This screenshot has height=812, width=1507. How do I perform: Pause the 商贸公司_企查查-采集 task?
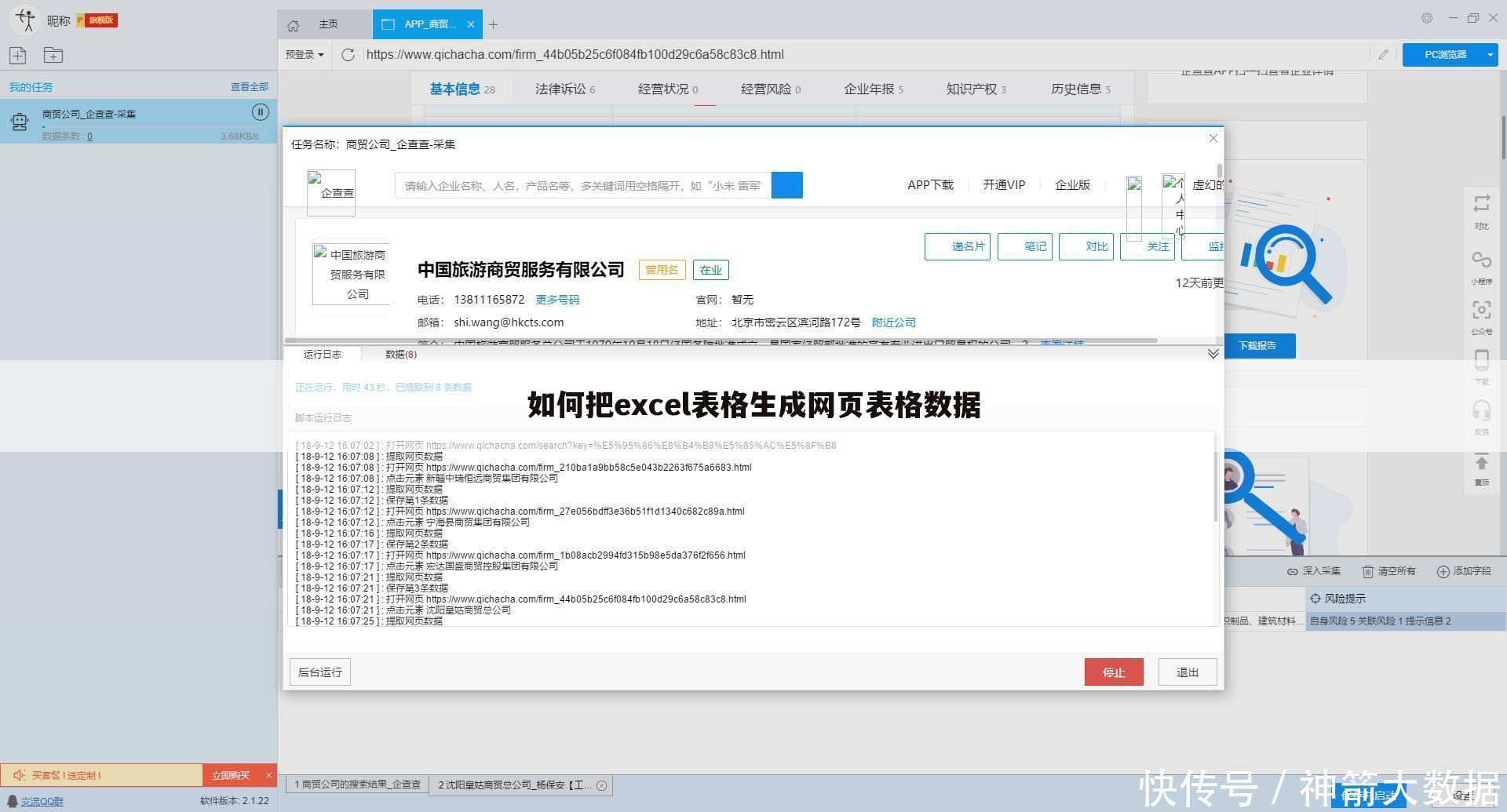pos(260,112)
